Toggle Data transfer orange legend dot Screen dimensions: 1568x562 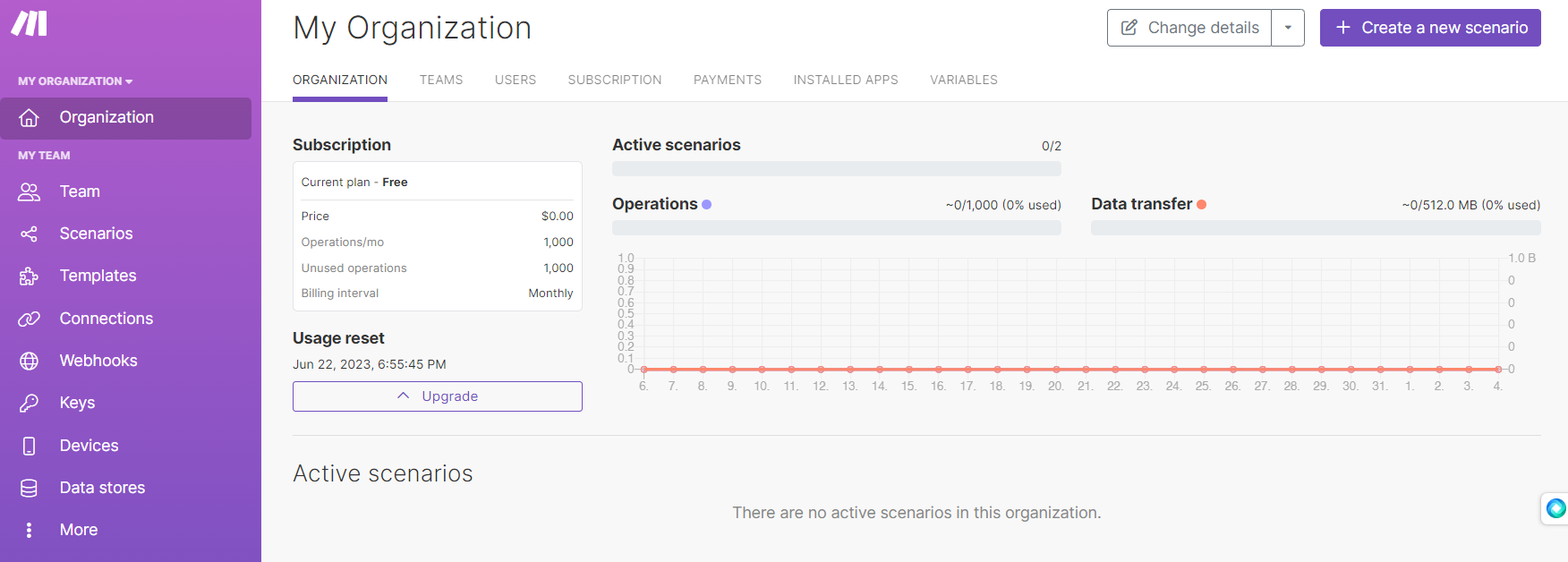1202,204
